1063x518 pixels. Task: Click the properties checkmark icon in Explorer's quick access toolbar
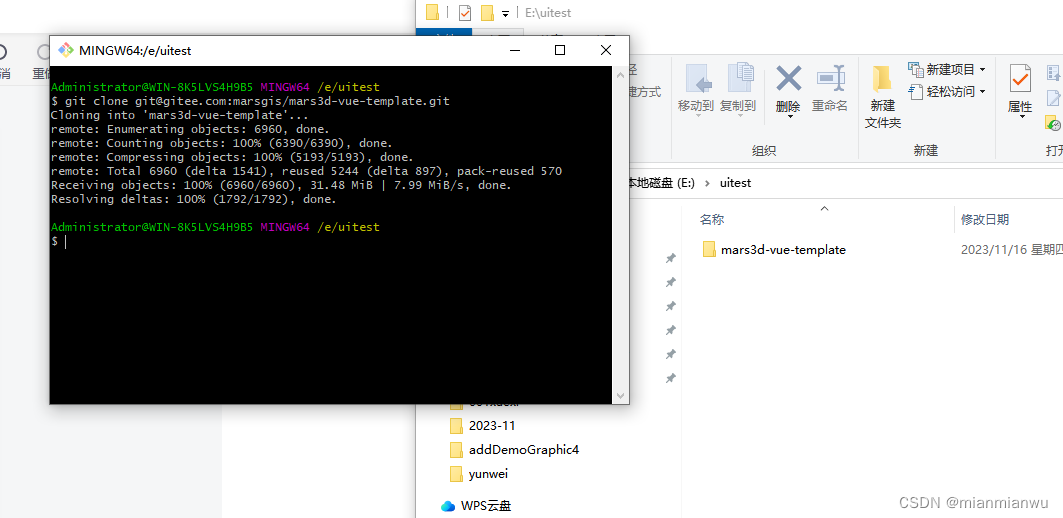(x=465, y=12)
